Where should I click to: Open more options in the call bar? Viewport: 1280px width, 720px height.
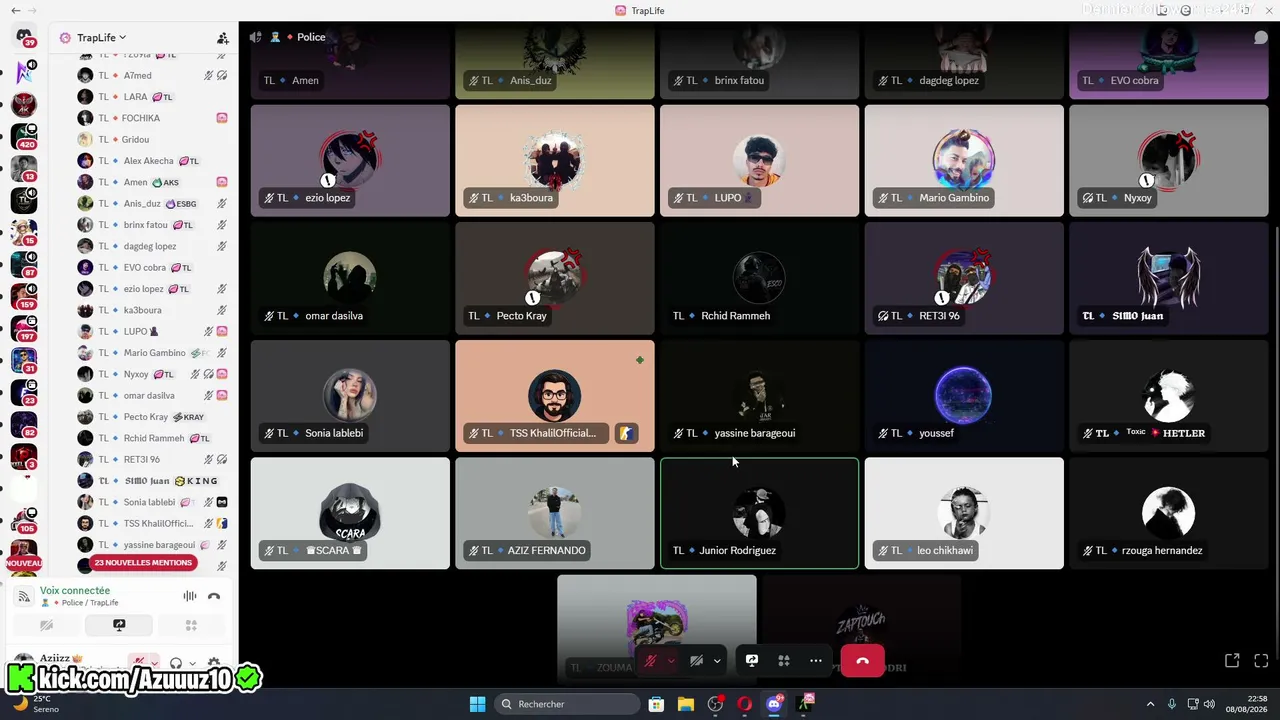click(816, 661)
